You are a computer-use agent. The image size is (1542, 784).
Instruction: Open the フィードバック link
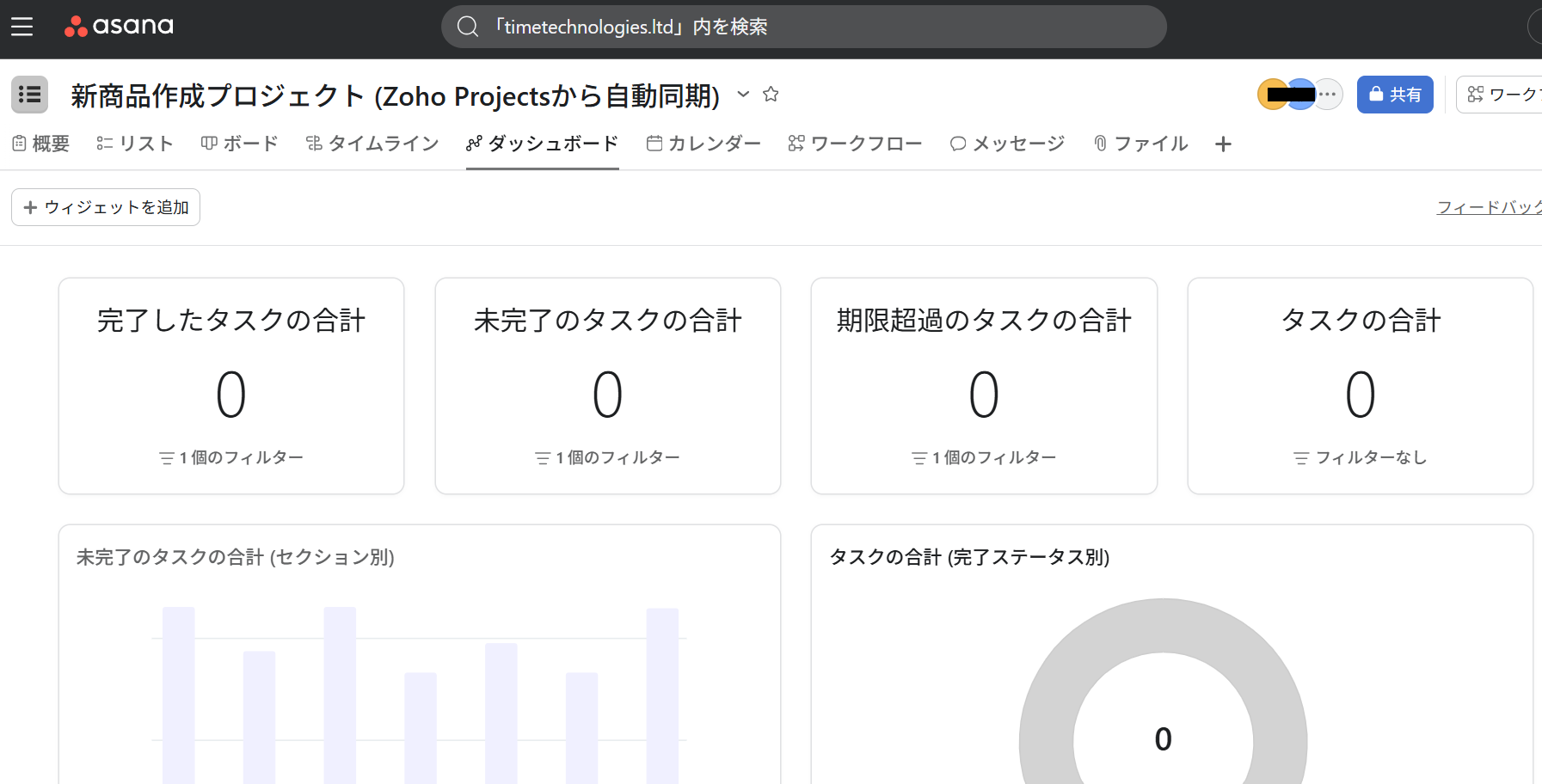click(x=1488, y=207)
